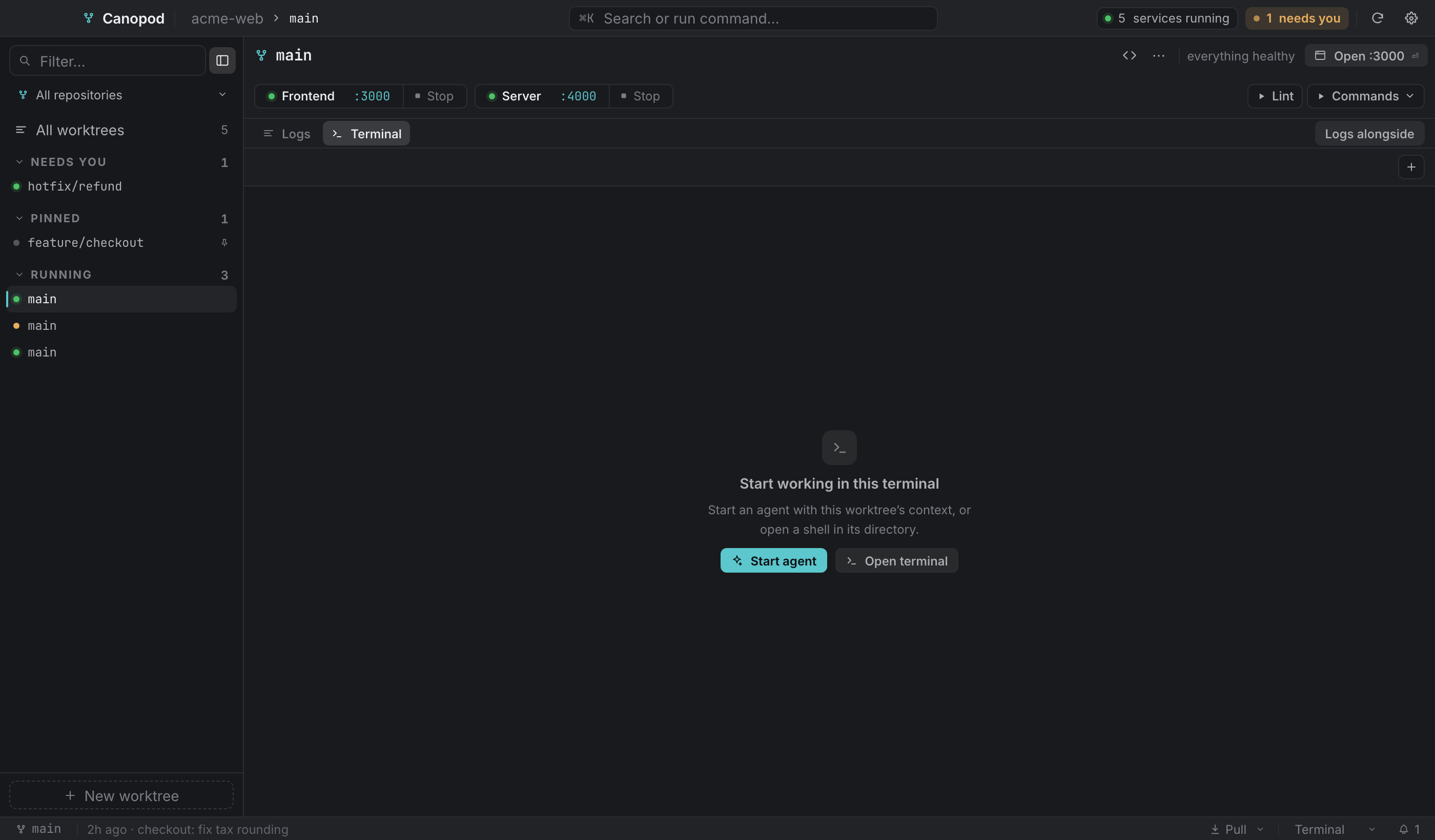Click Server port :4000 link

578,96
